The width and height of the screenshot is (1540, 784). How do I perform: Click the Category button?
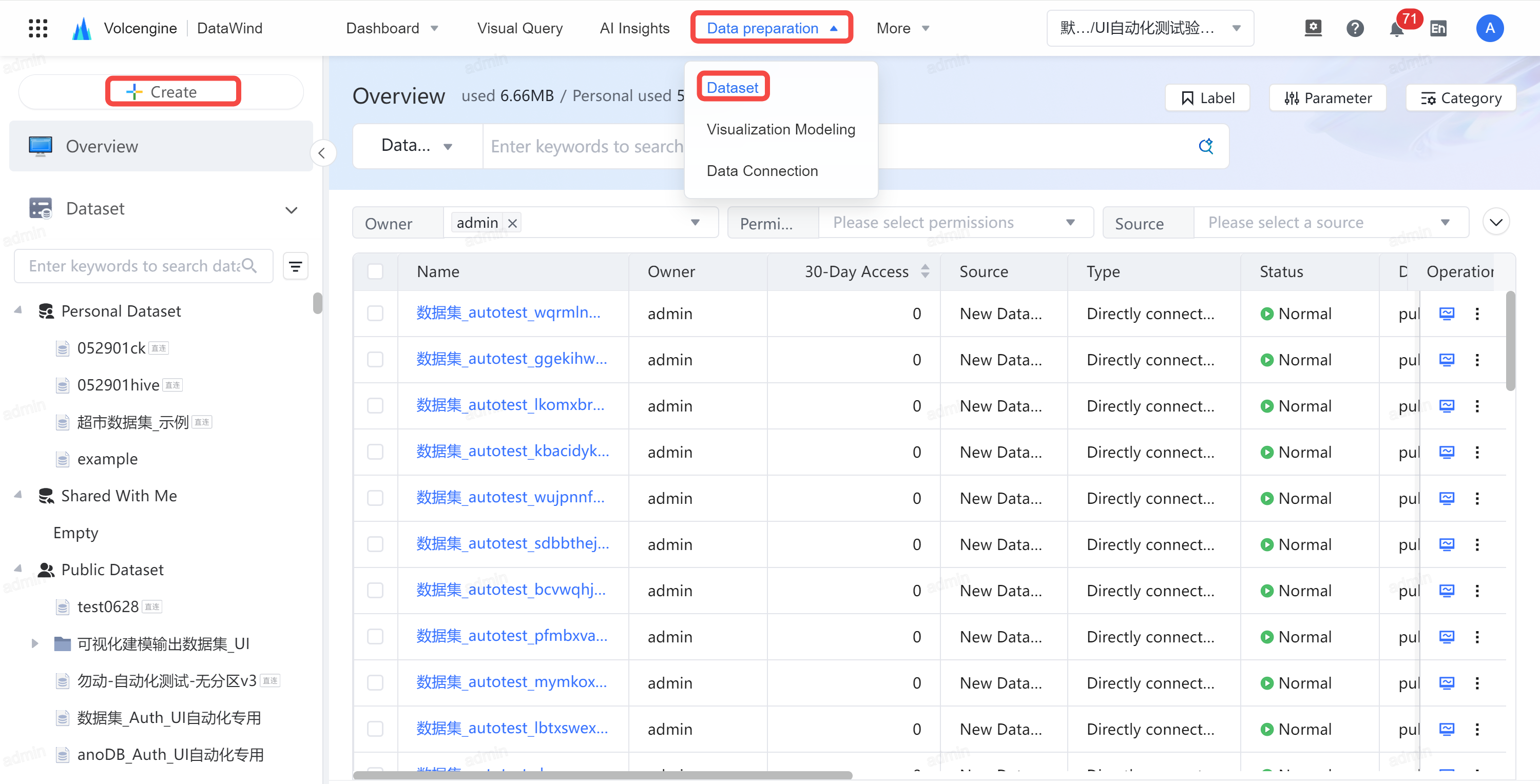(x=1460, y=98)
